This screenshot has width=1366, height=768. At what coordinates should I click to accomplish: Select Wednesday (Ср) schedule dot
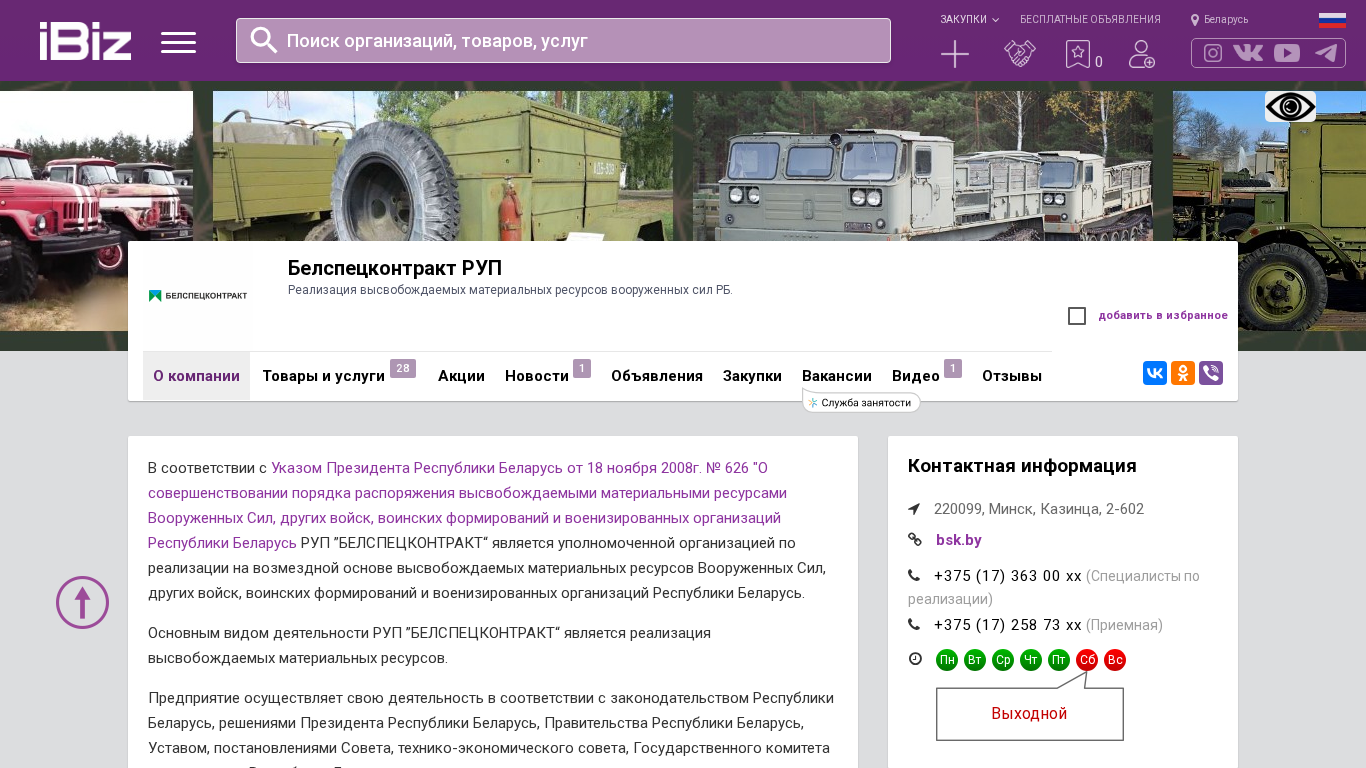click(x=1003, y=660)
